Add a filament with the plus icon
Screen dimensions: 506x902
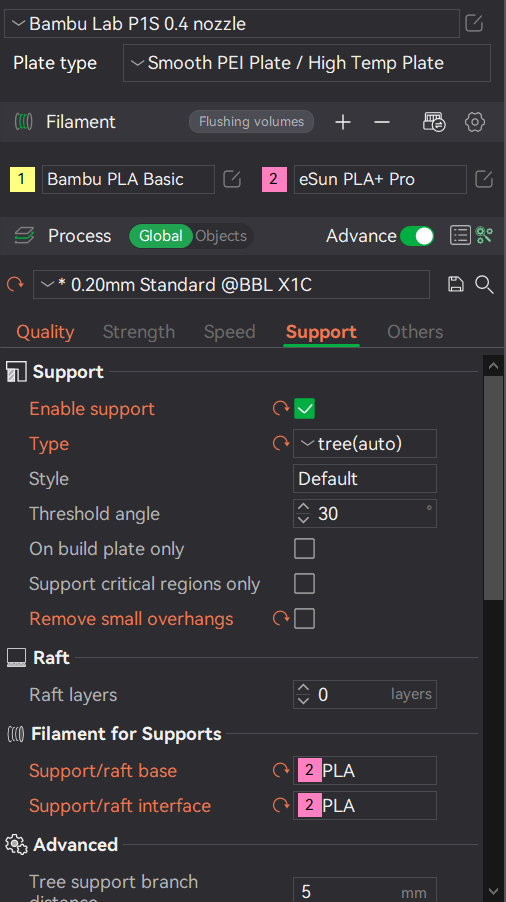click(343, 122)
